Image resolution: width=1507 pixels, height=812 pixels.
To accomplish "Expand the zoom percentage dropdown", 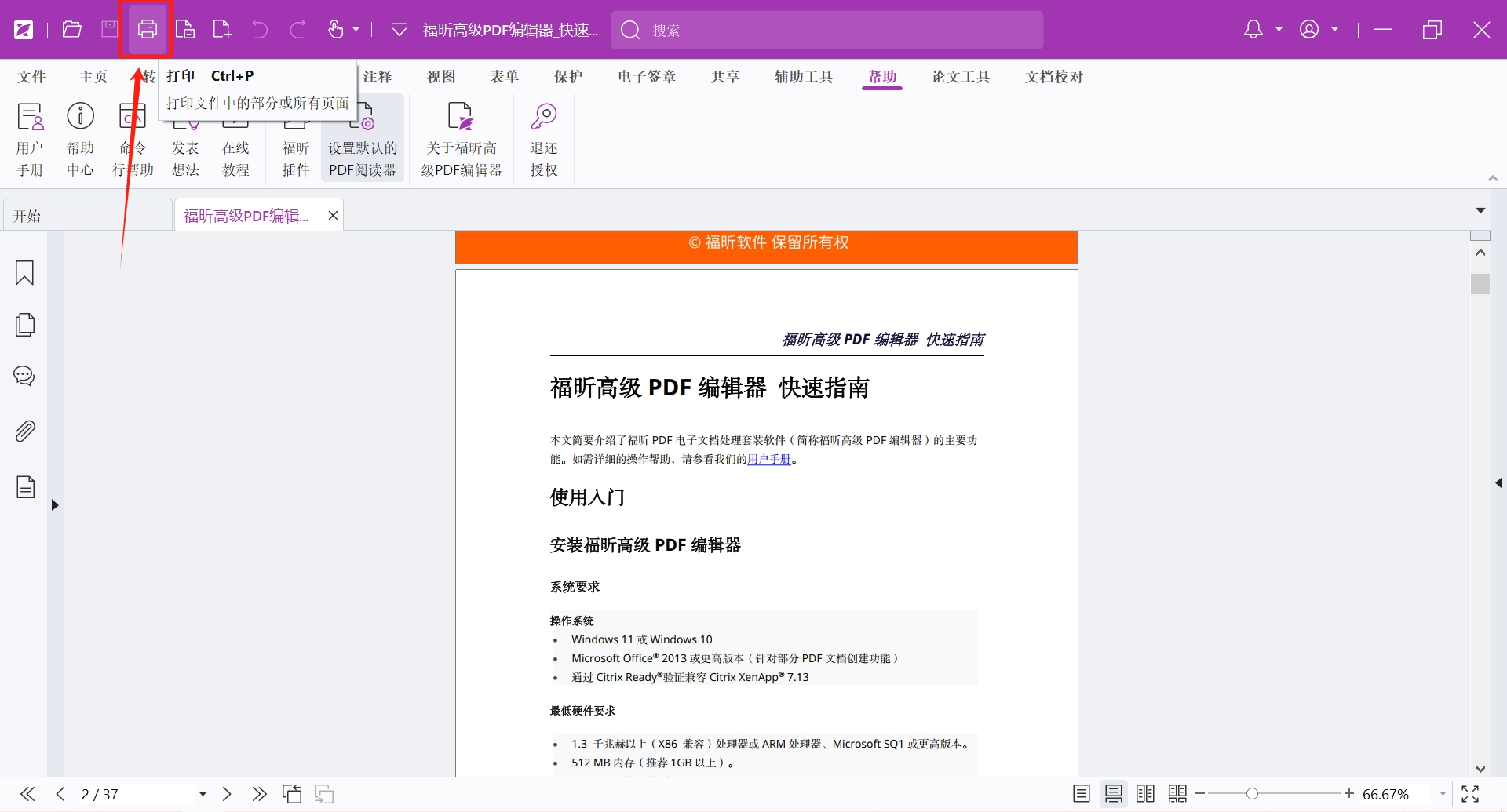I will pos(1443,794).
